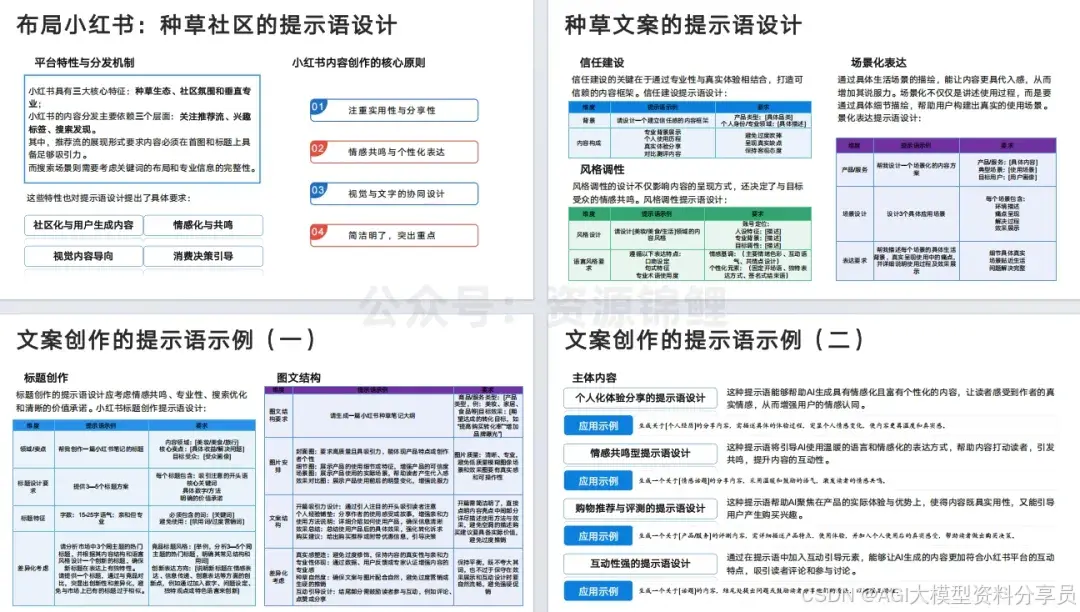Click the cell 帮我创作一篇小红书笔记的标题
1080x612 pixels.
[x=101, y=449]
